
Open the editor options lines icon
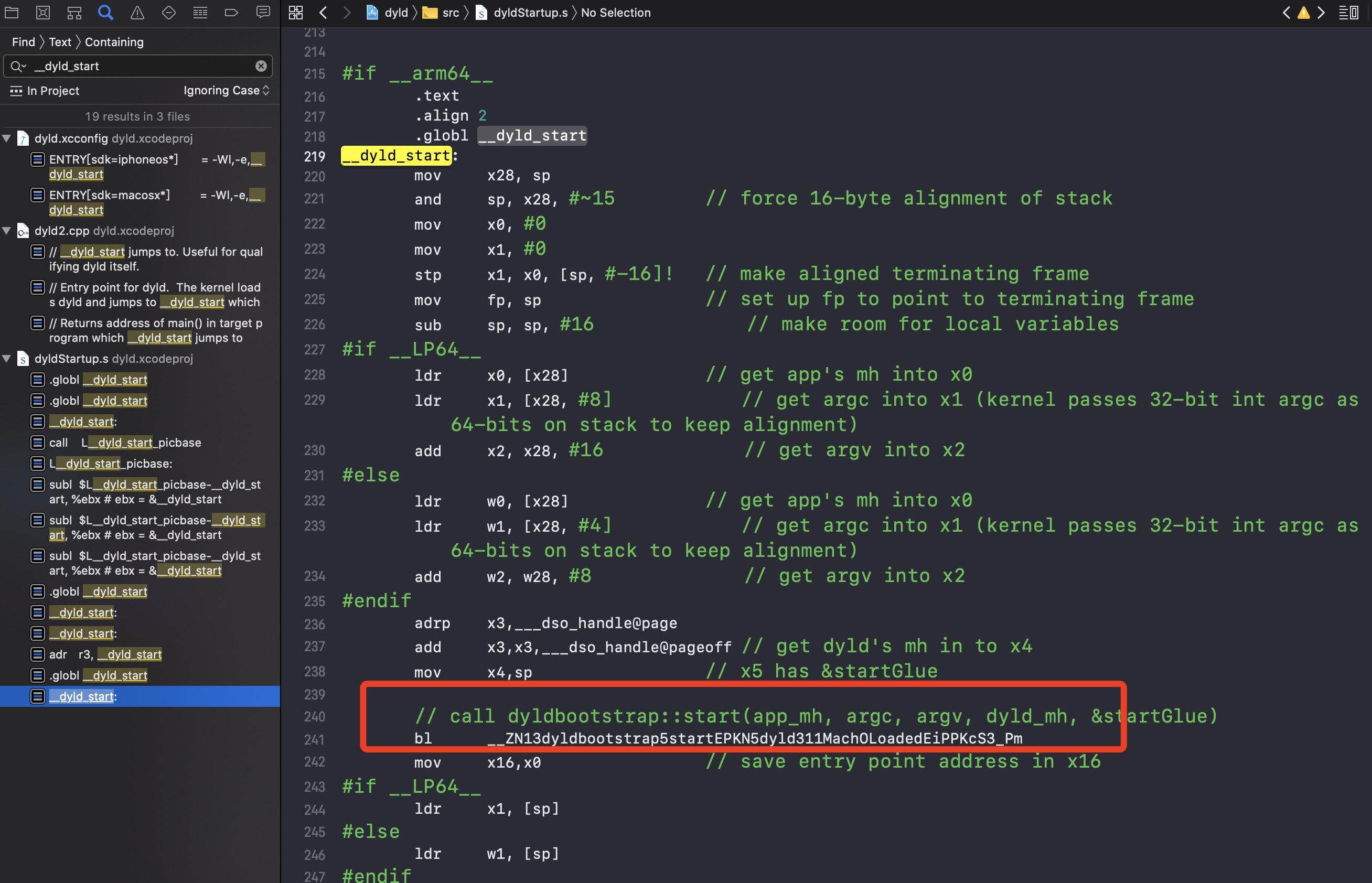pyautogui.click(x=1343, y=13)
